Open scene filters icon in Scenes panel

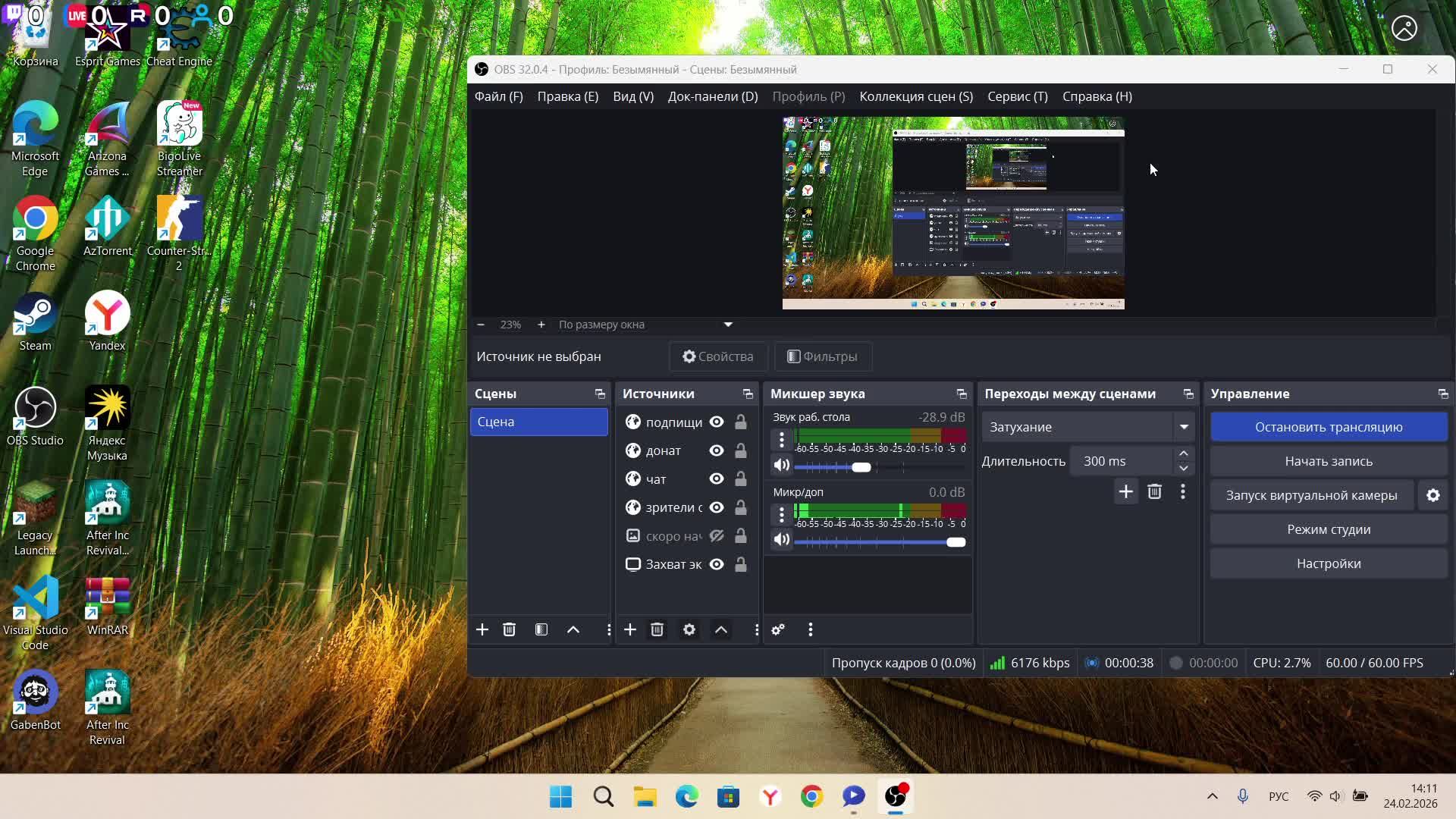click(x=541, y=629)
